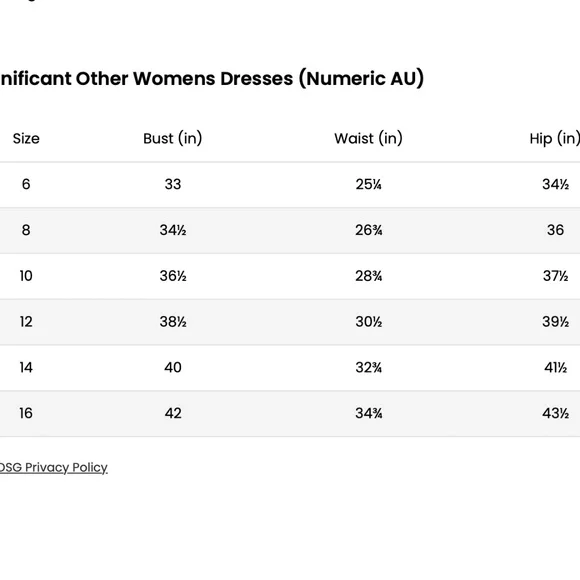Click the 32¾ waist measurement
This screenshot has height=580, width=580.
point(368,368)
